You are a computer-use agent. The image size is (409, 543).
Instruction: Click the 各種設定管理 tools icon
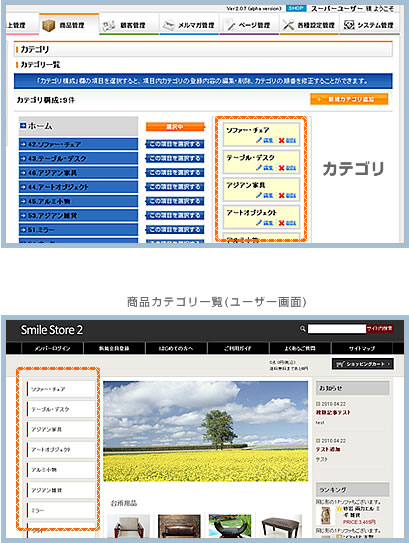(x=288, y=25)
